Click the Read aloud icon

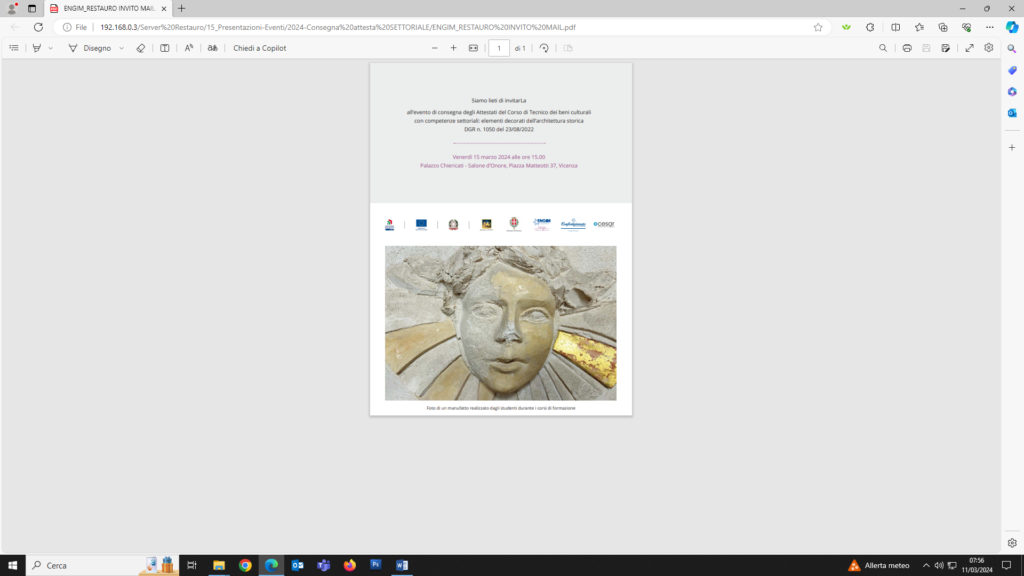188,48
